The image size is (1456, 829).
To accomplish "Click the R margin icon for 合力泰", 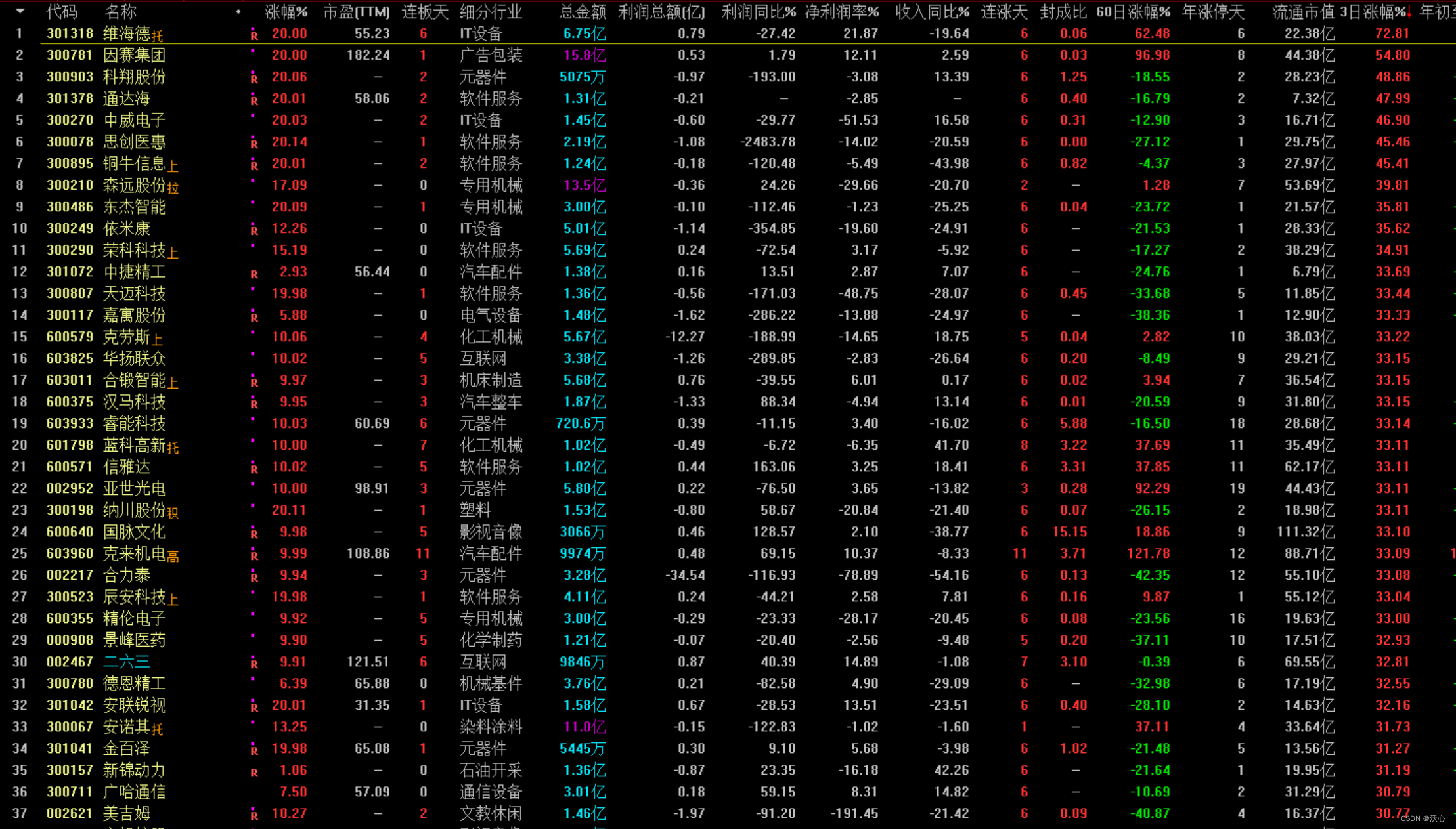I will 254,577.
